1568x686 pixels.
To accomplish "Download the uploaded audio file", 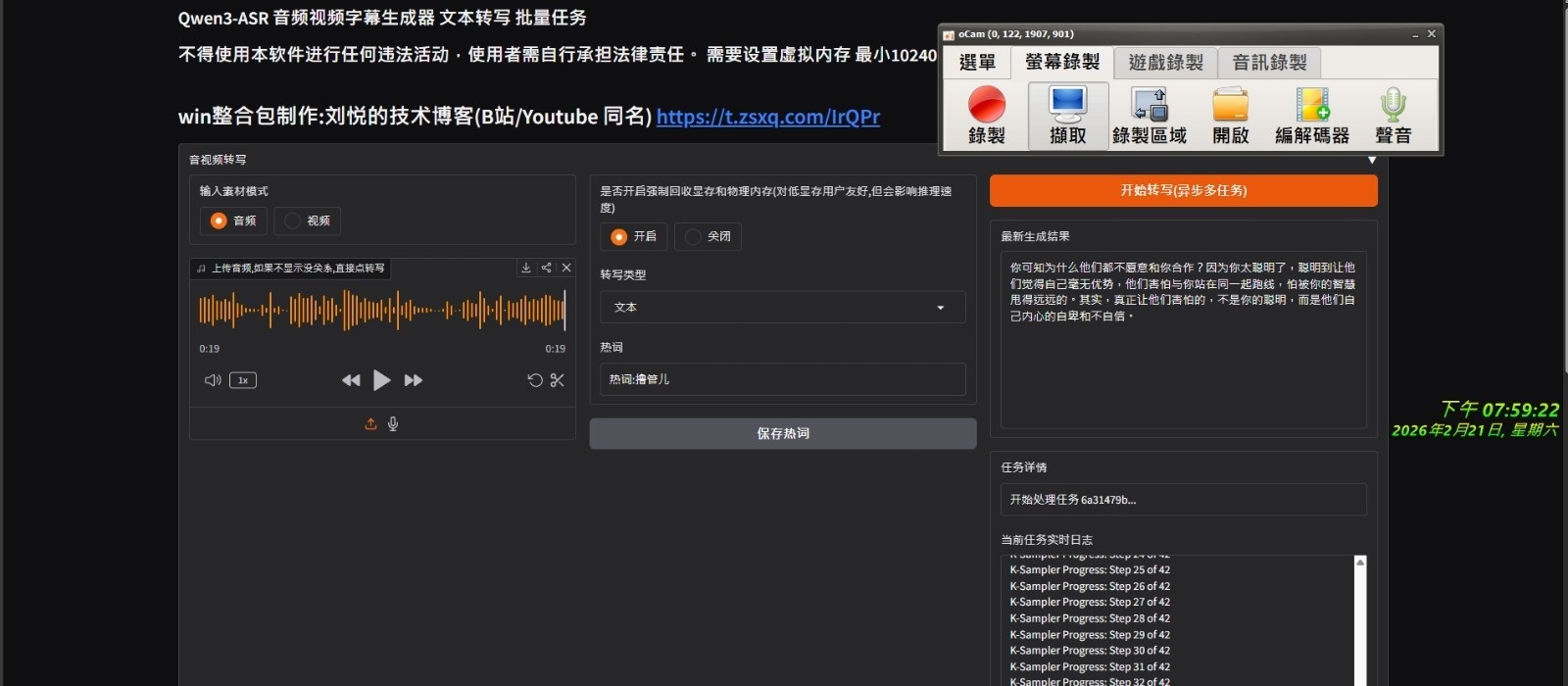I will 526,268.
